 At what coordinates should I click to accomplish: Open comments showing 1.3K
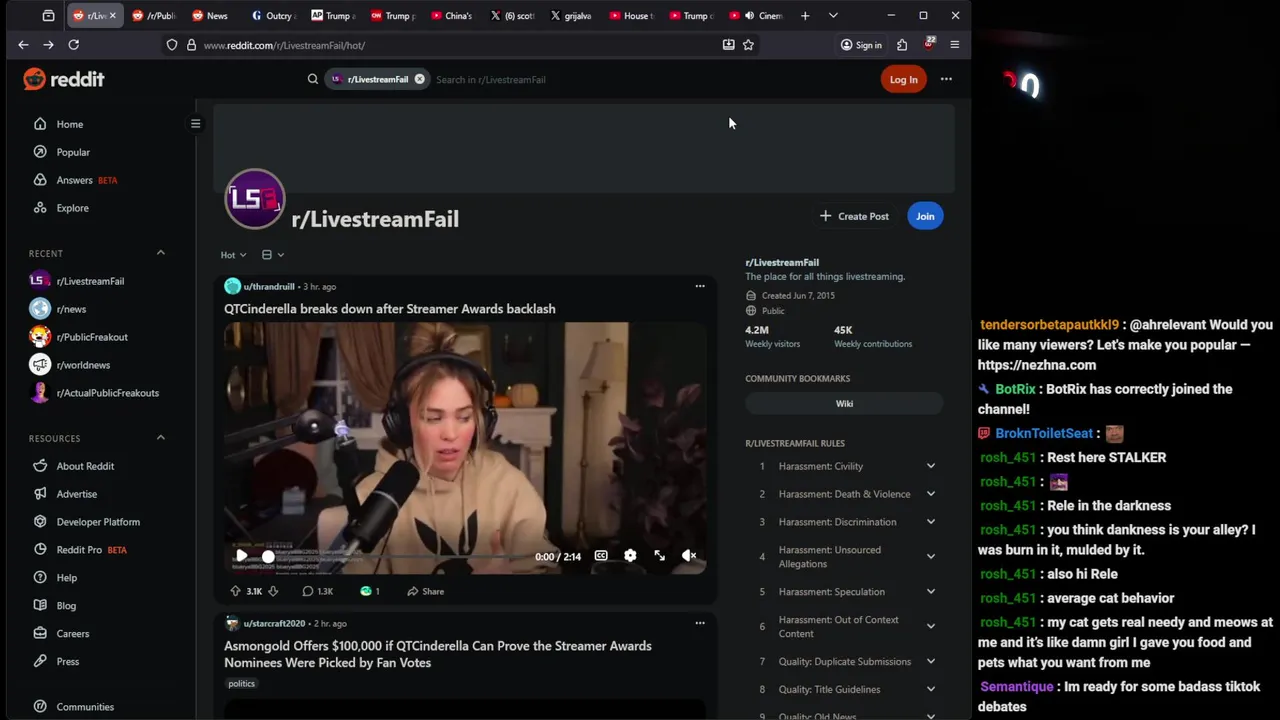(x=317, y=591)
